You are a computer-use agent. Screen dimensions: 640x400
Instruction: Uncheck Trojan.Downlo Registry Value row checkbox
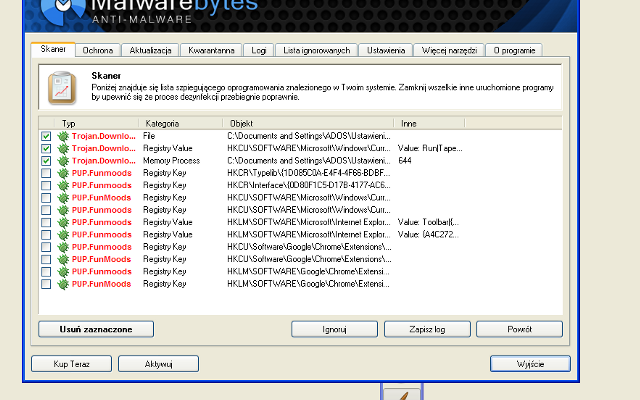click(46, 149)
